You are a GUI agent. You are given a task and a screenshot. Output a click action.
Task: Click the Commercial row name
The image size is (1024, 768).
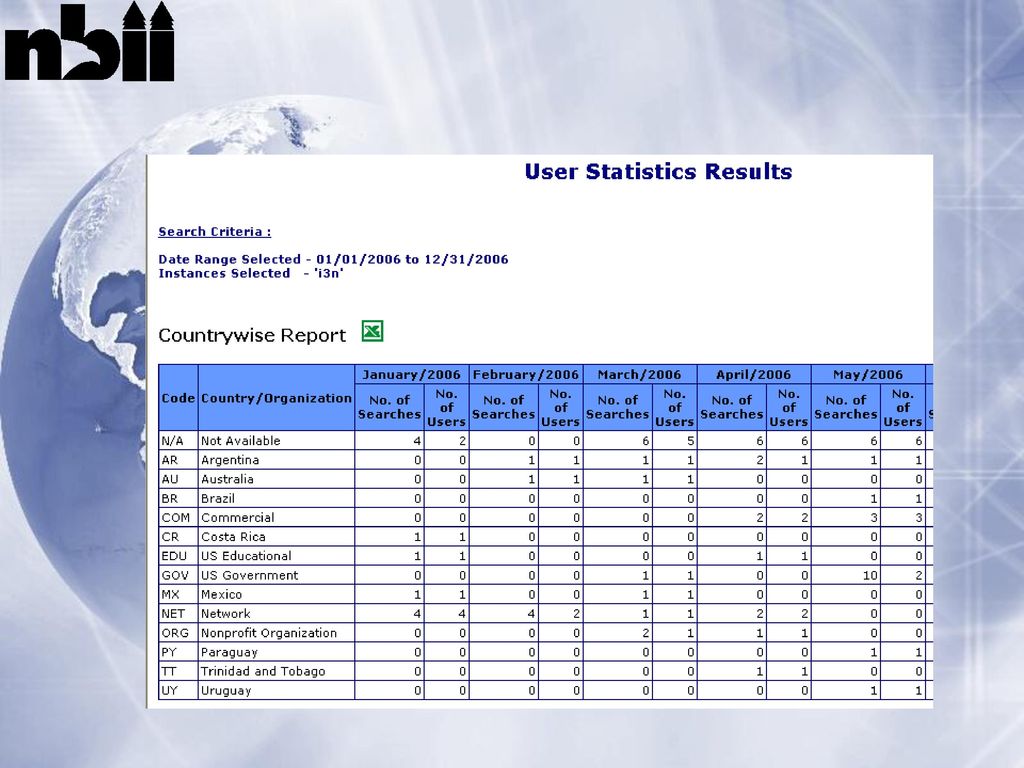pos(238,518)
